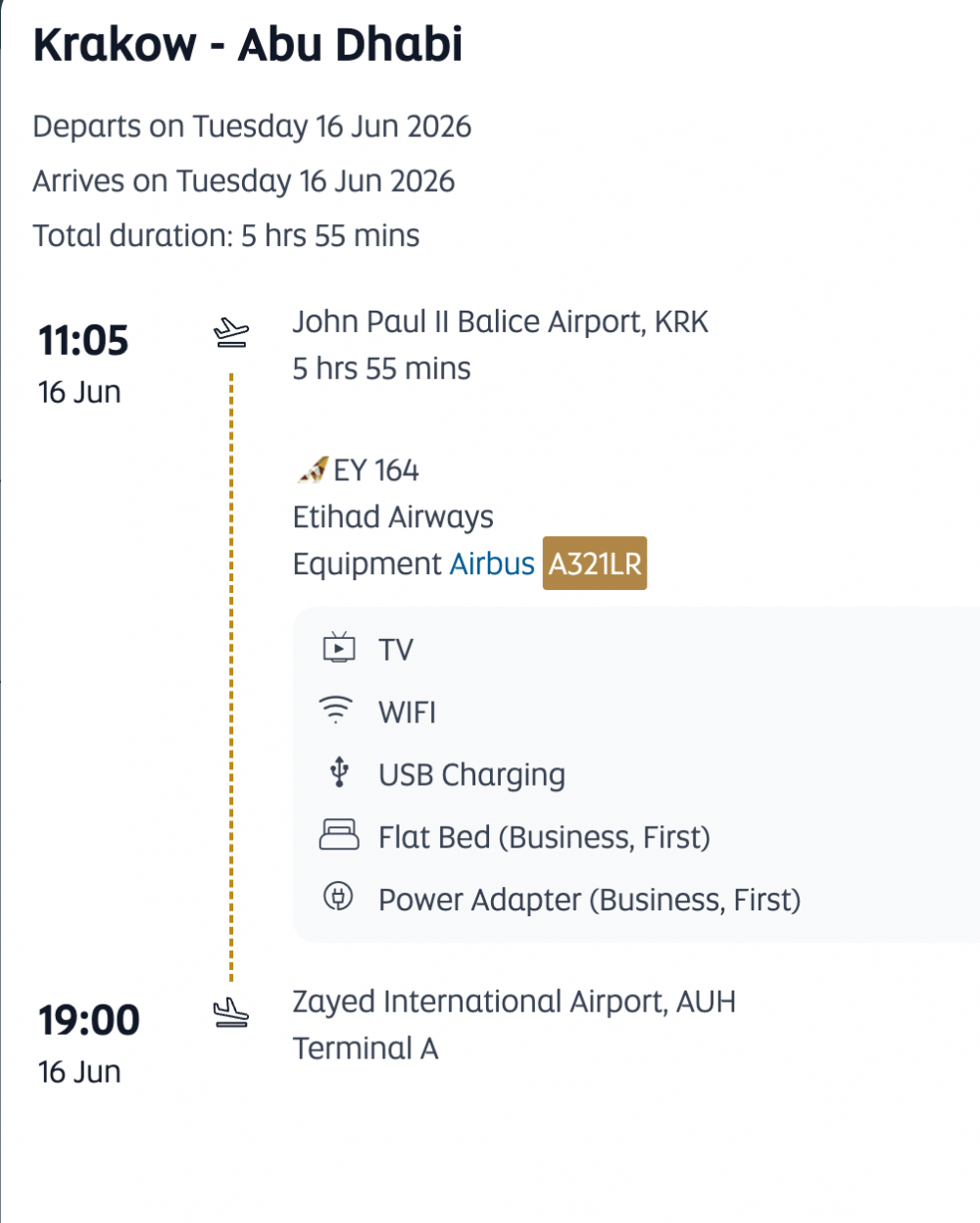This screenshot has height=1223, width=980.
Task: Click John Paul II Balice Airport text
Action: pos(500,321)
